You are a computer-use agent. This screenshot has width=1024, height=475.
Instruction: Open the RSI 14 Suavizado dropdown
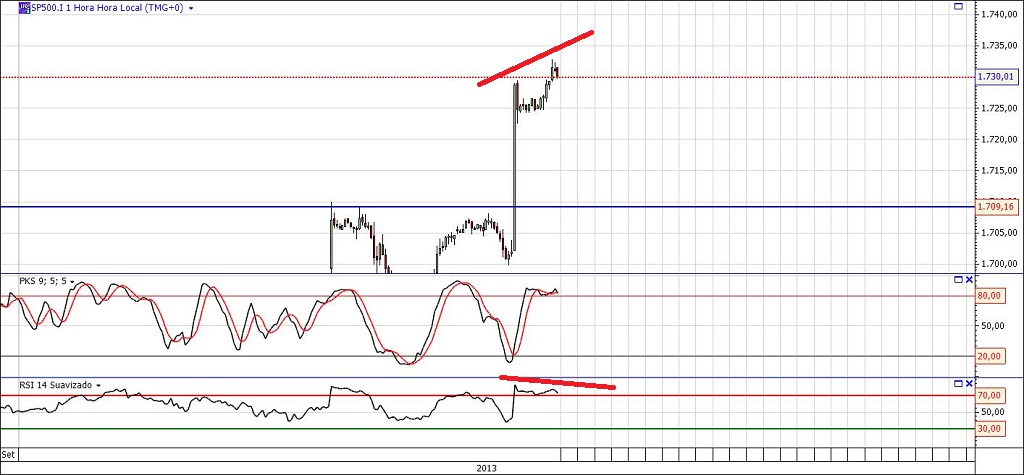(98, 386)
